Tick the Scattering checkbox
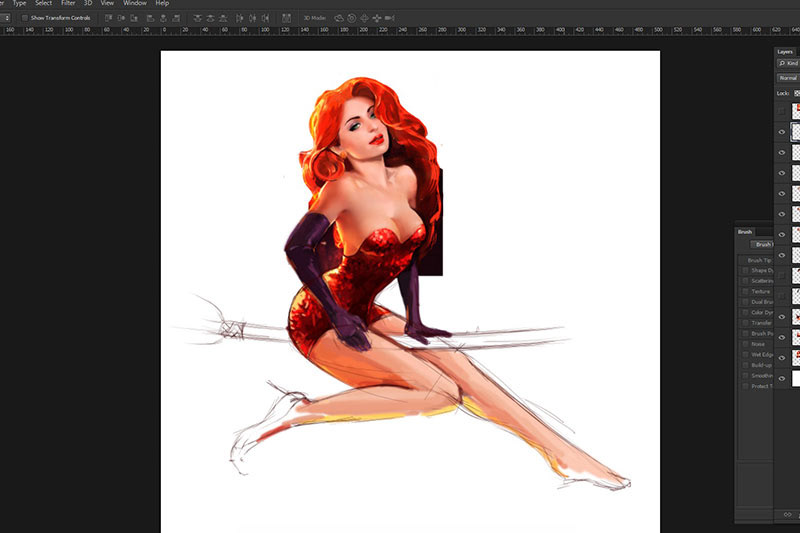This screenshot has height=533, width=800. pyautogui.click(x=745, y=281)
